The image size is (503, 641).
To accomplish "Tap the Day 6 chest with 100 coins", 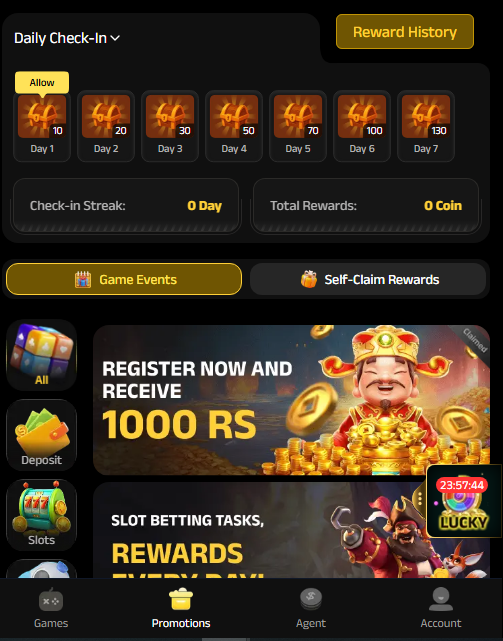I will click(362, 126).
